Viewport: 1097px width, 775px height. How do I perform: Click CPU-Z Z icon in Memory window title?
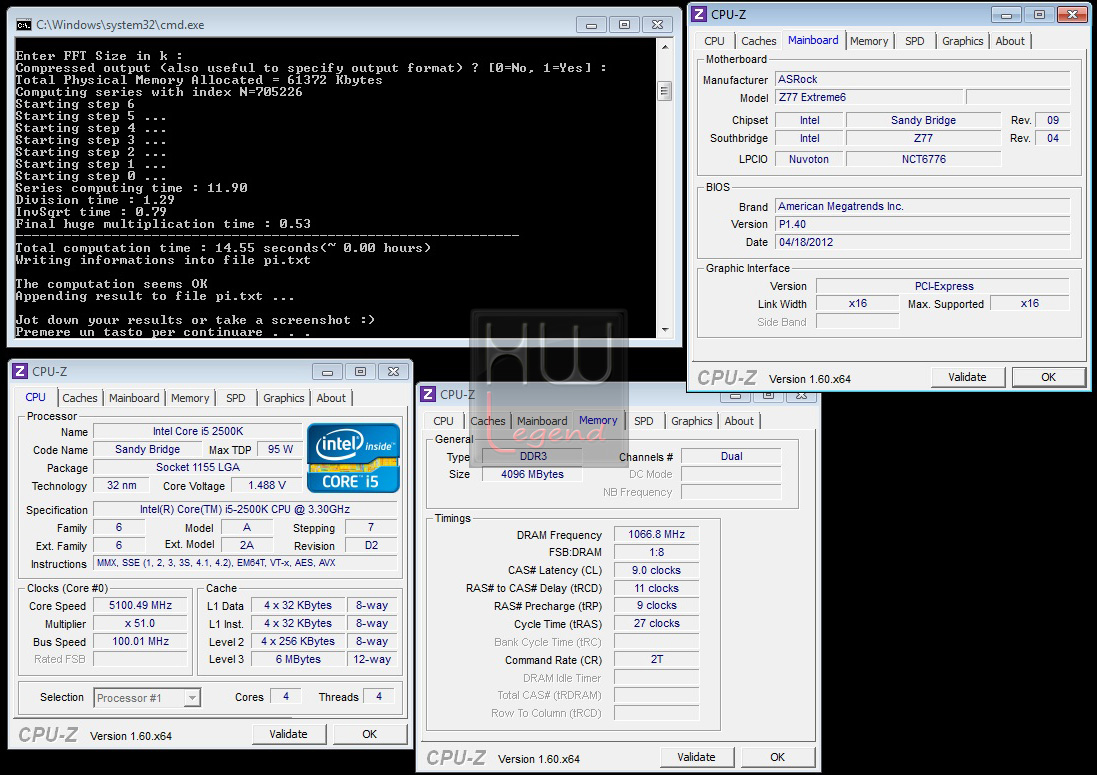click(x=428, y=394)
